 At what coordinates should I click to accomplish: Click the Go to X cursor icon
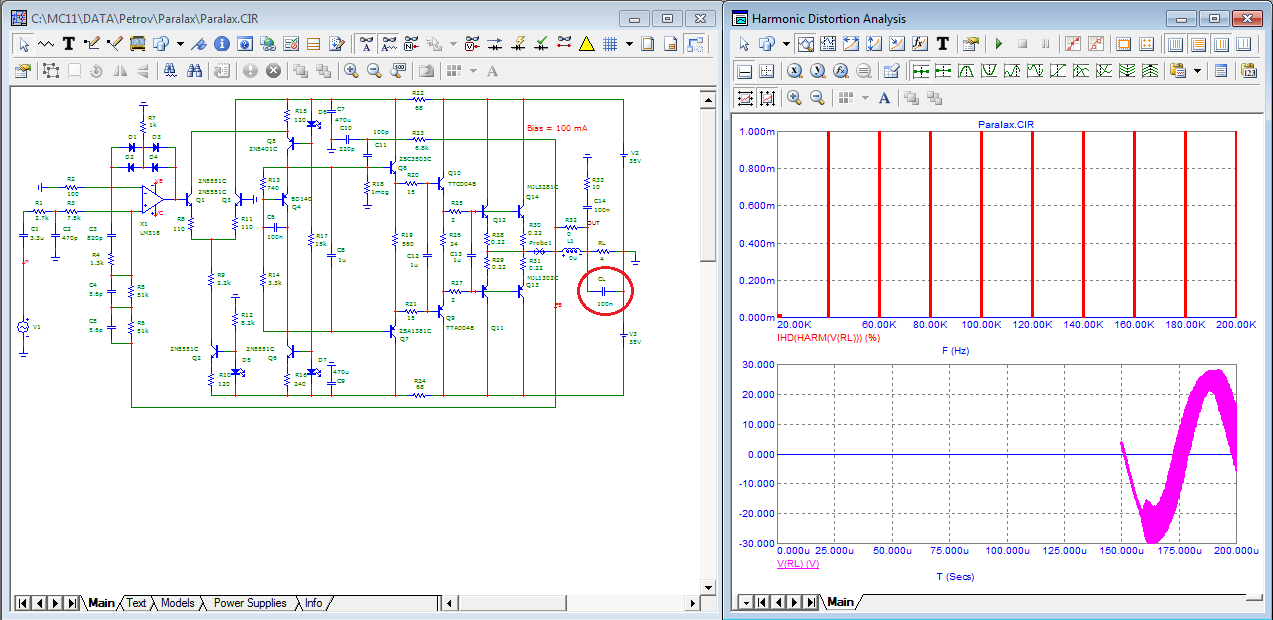point(795,71)
